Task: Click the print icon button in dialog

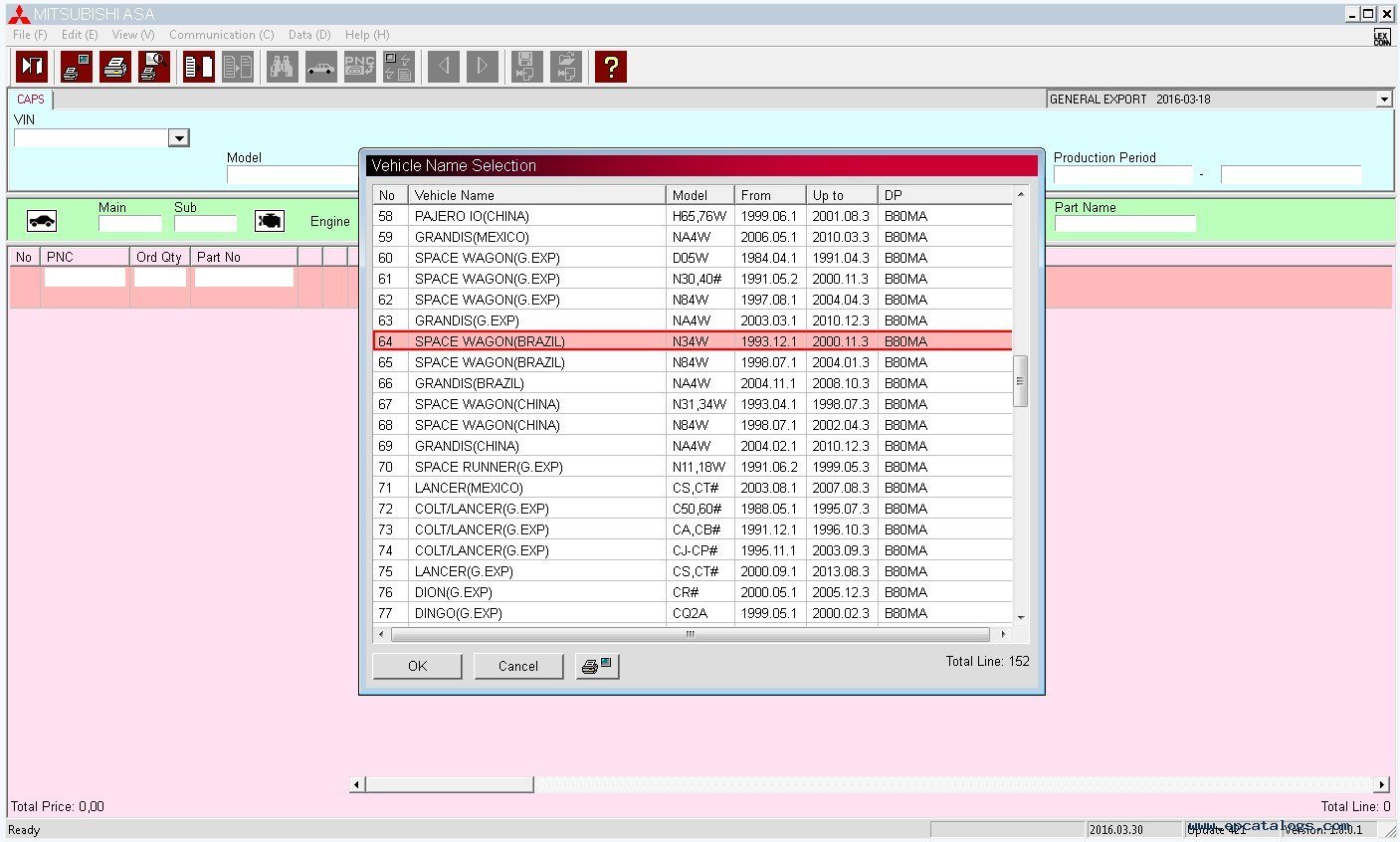Action: [598, 666]
